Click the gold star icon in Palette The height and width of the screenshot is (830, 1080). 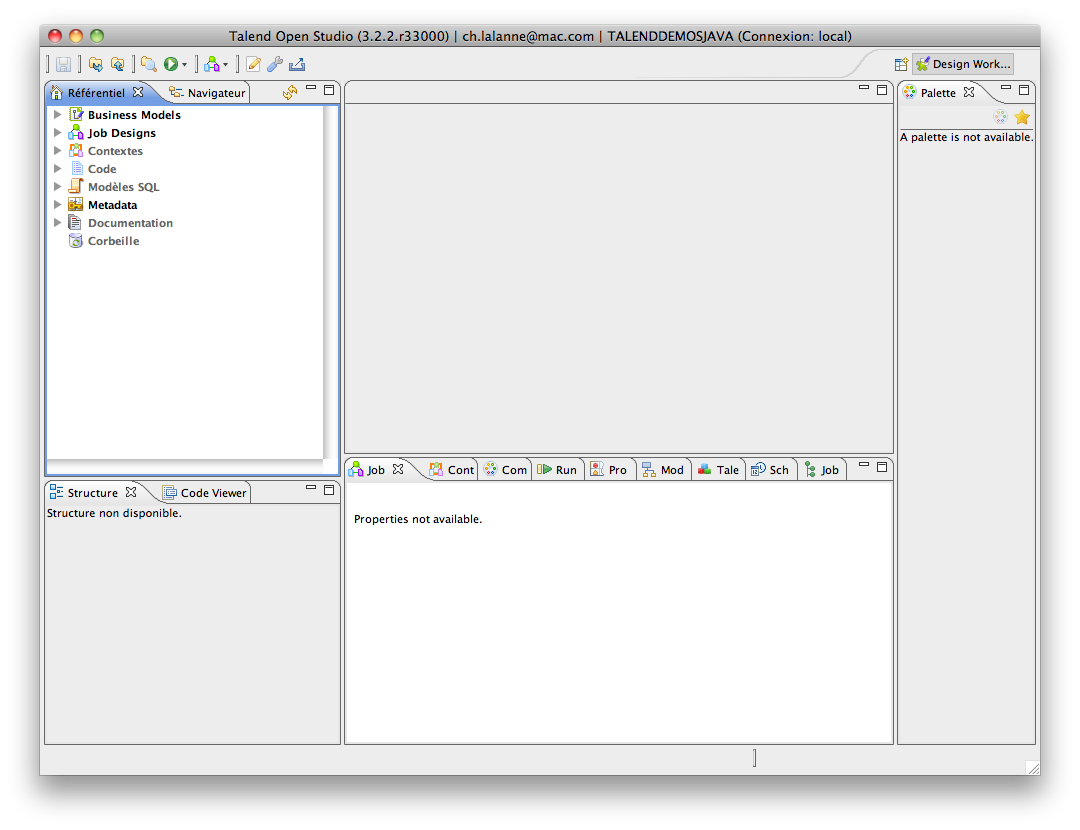pyautogui.click(x=1022, y=117)
